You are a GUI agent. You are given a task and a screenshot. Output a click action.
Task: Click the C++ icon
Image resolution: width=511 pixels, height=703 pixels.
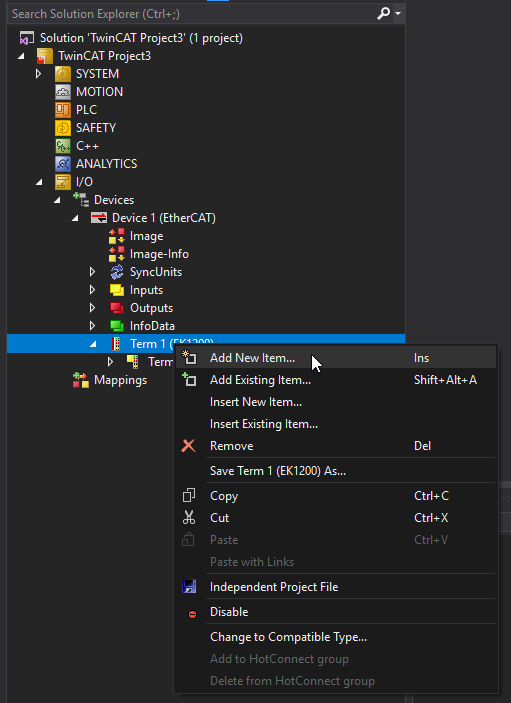[x=63, y=146]
